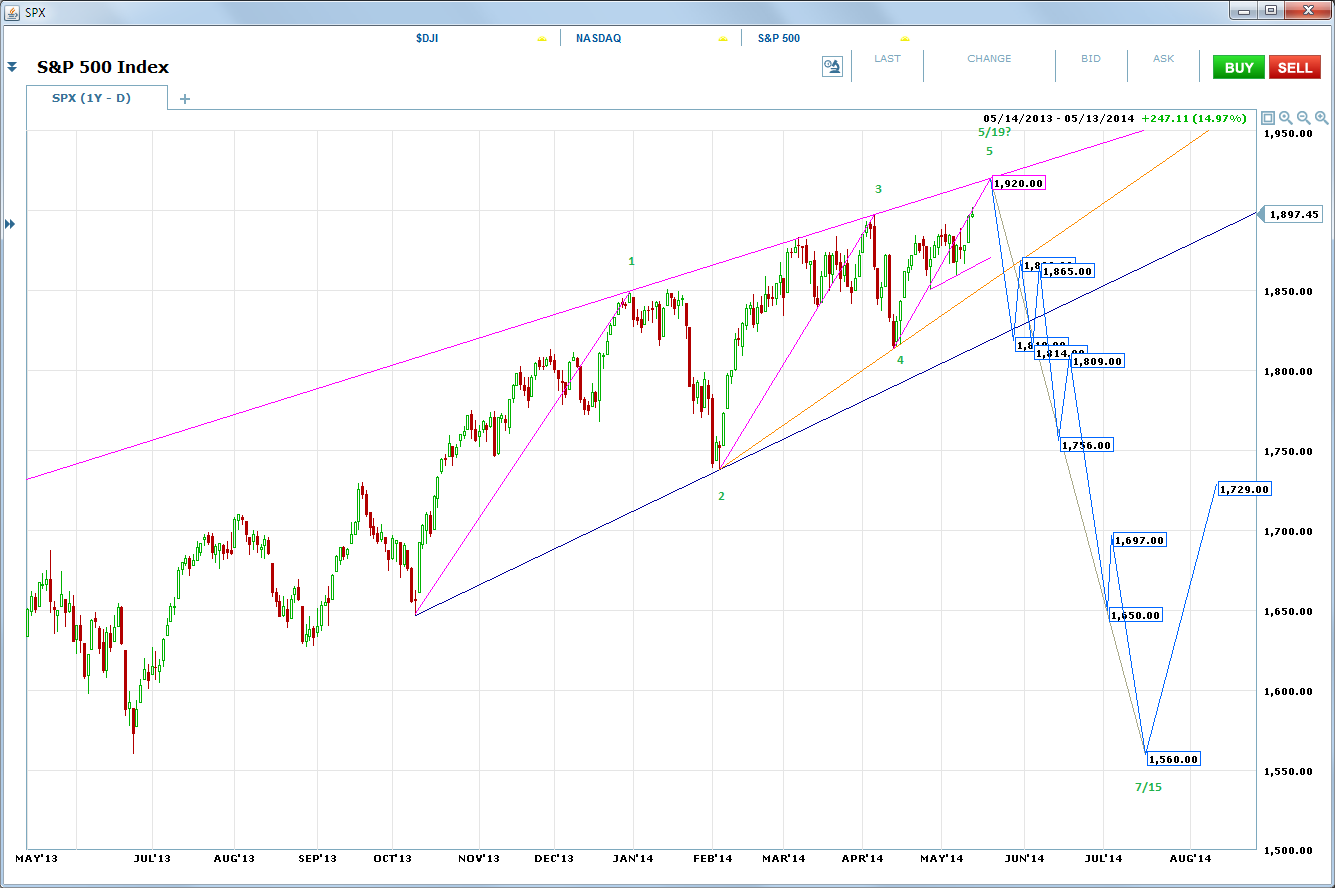Select the 1,729.00 price label
The height and width of the screenshot is (888, 1335).
(1244, 489)
